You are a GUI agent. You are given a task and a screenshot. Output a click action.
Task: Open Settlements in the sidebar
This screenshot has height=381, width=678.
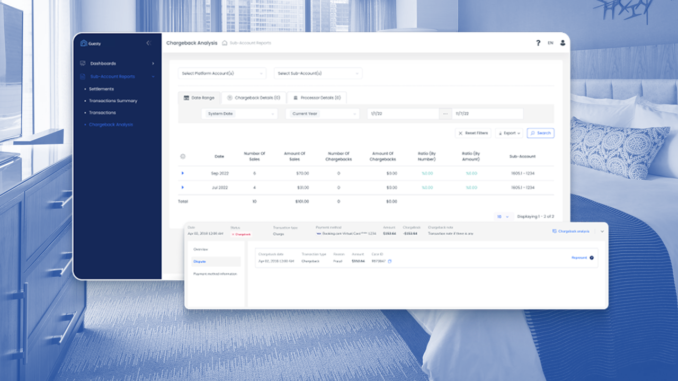[101, 89]
